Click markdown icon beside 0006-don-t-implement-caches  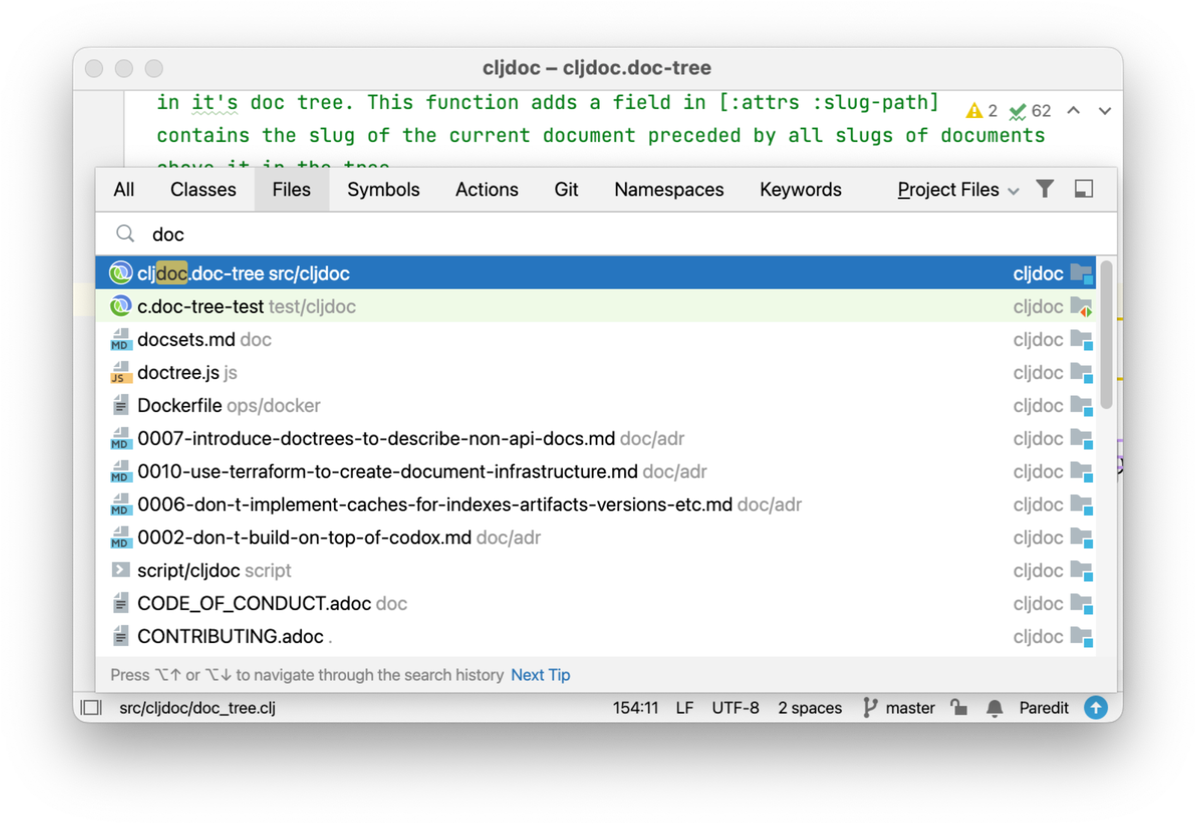click(120, 504)
